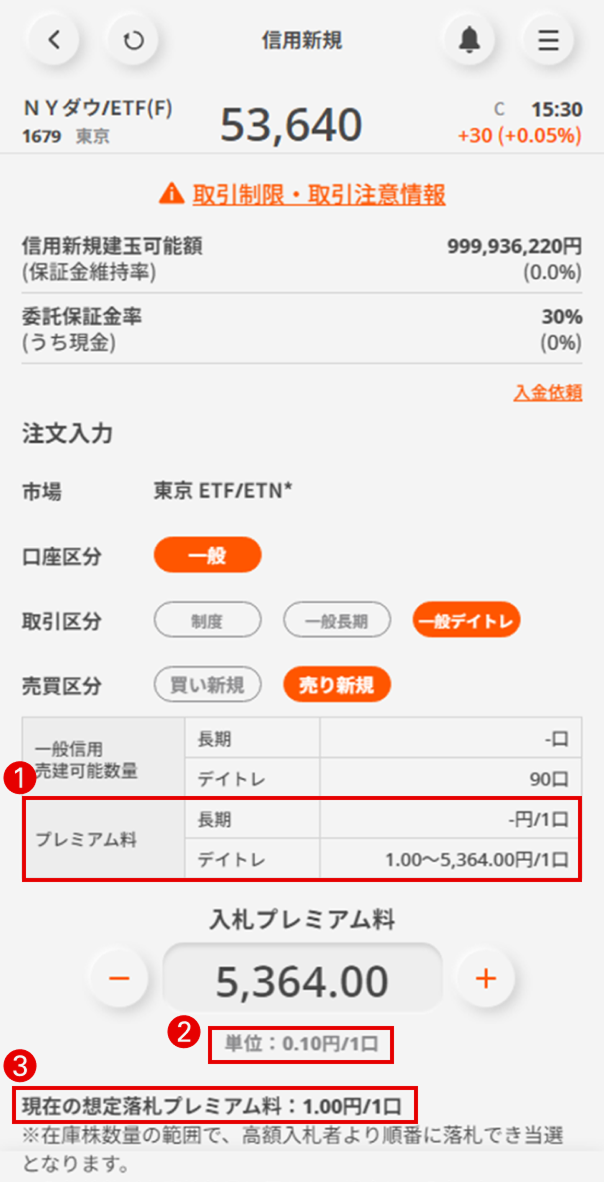The image size is (604, 1182).
Task: Select 一般 account type
Action: pyautogui.click(x=207, y=555)
